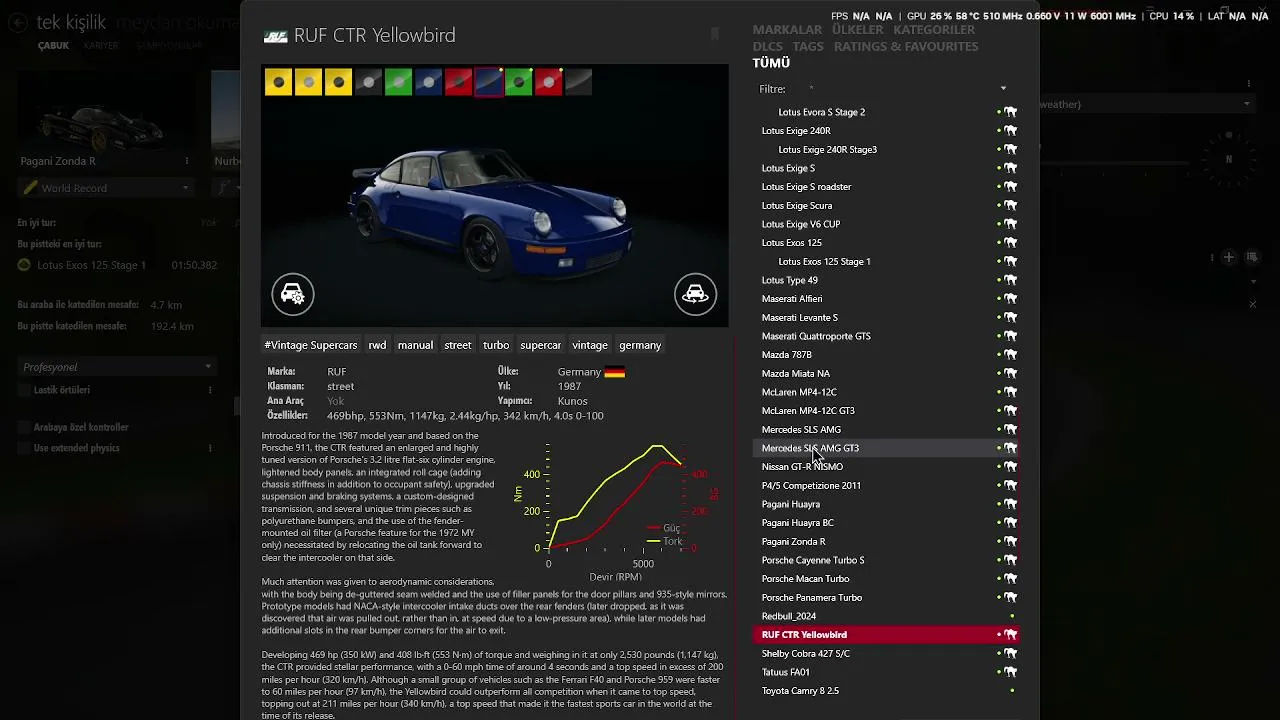Click the turbo tag
This screenshot has height=720, width=1280.
[496, 345]
